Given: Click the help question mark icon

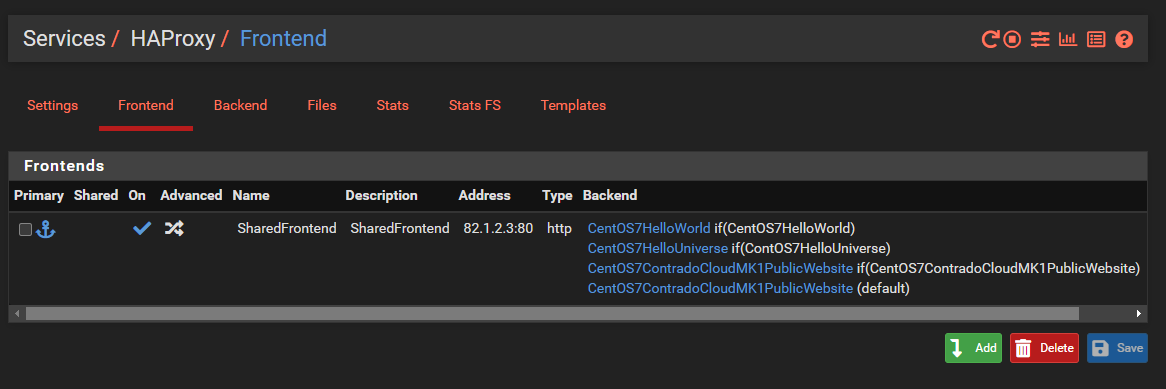Looking at the screenshot, I should 1124,39.
